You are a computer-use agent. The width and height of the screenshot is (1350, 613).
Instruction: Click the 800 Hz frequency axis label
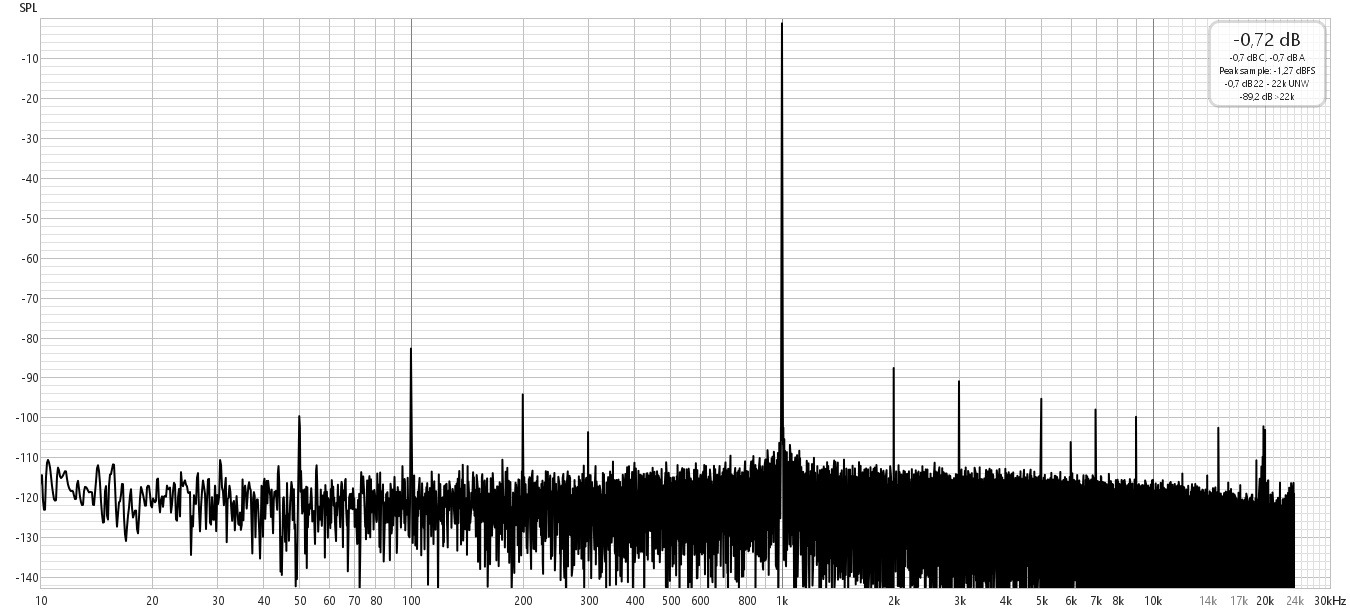point(747,601)
